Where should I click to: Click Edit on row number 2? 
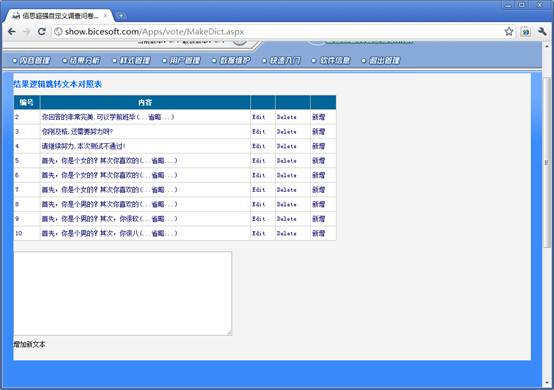(x=259, y=117)
